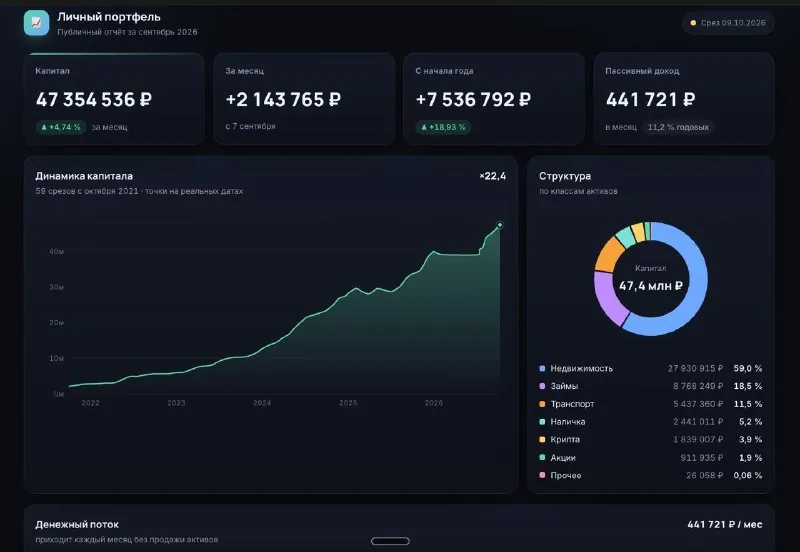This screenshot has height=552, width=800.
Task: Click the Структура panel title
Action: (565, 176)
